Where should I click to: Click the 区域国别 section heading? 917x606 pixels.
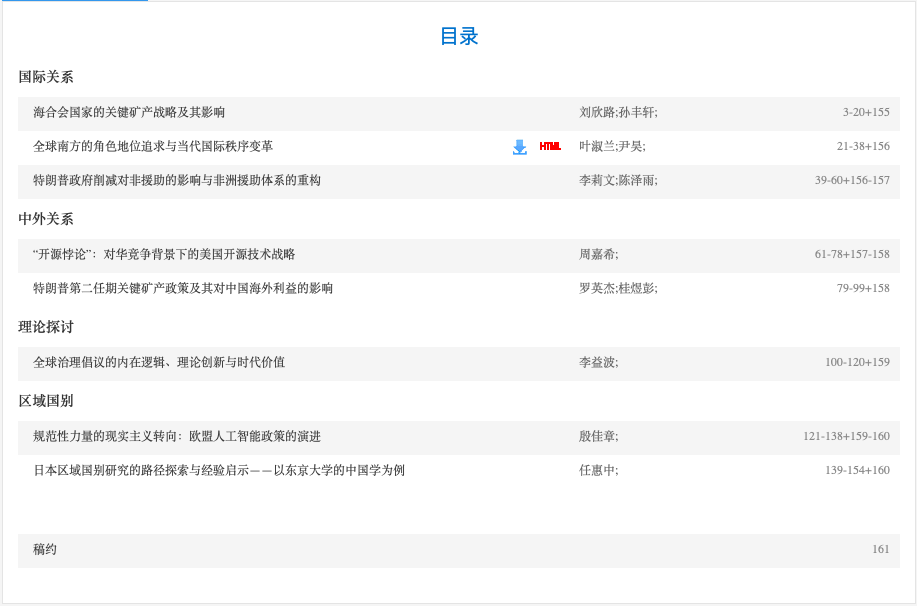(x=46, y=401)
